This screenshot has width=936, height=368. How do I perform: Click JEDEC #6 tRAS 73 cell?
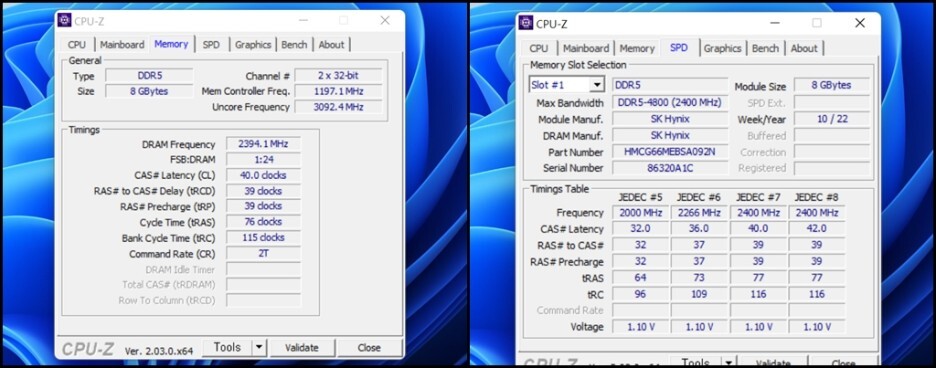(698, 278)
